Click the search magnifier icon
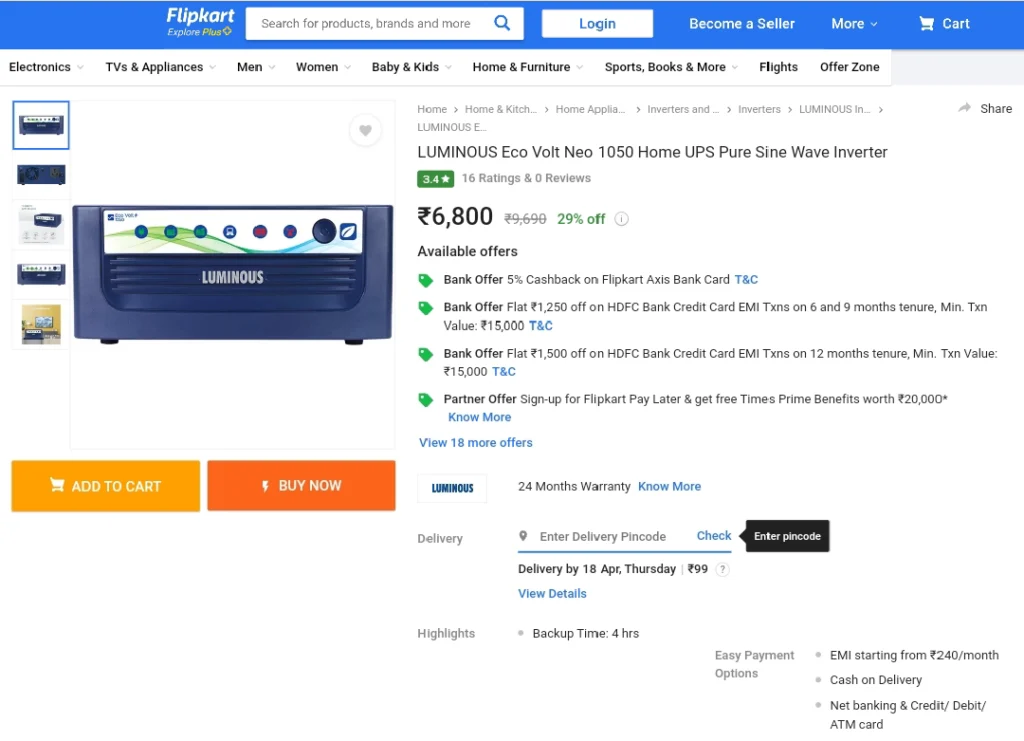Viewport: 1024px width, 741px height. coord(502,23)
